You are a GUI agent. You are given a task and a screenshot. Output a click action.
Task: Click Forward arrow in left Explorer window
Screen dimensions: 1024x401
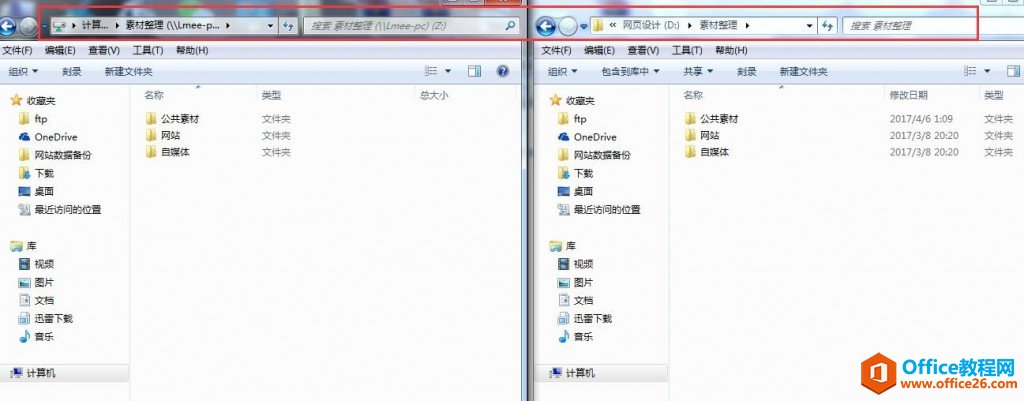[x=28, y=26]
